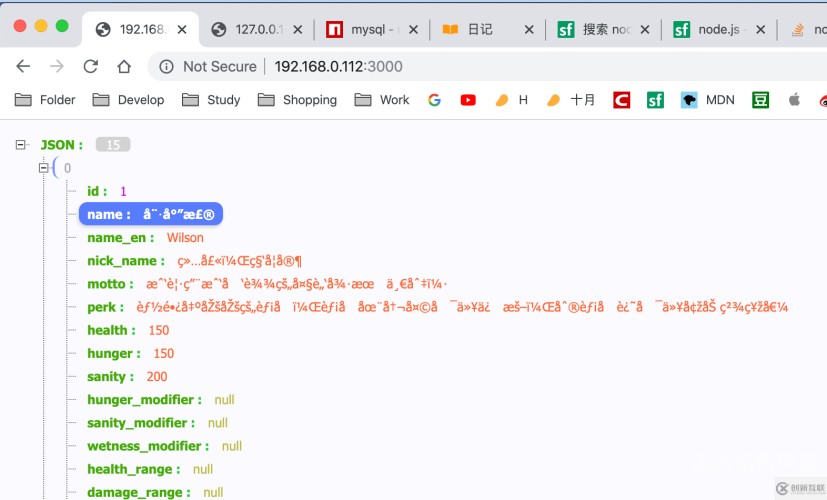Viewport: 827px width, 500px height.
Task: Open the Folder bookmarks folder
Action: coord(45,100)
